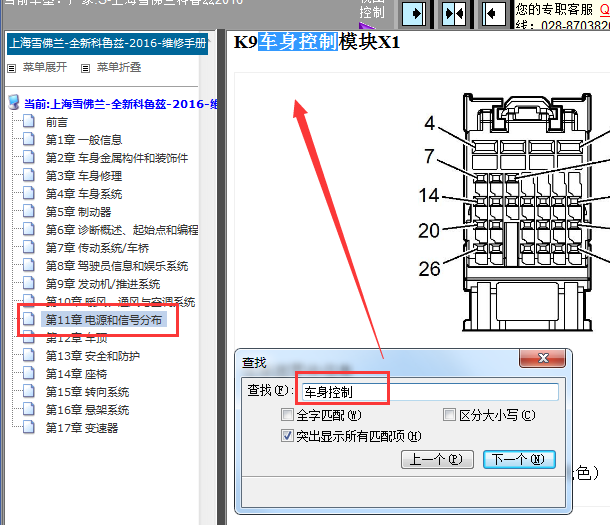Click the 菜单展开 list icon
The height and width of the screenshot is (525, 610).
(12, 68)
